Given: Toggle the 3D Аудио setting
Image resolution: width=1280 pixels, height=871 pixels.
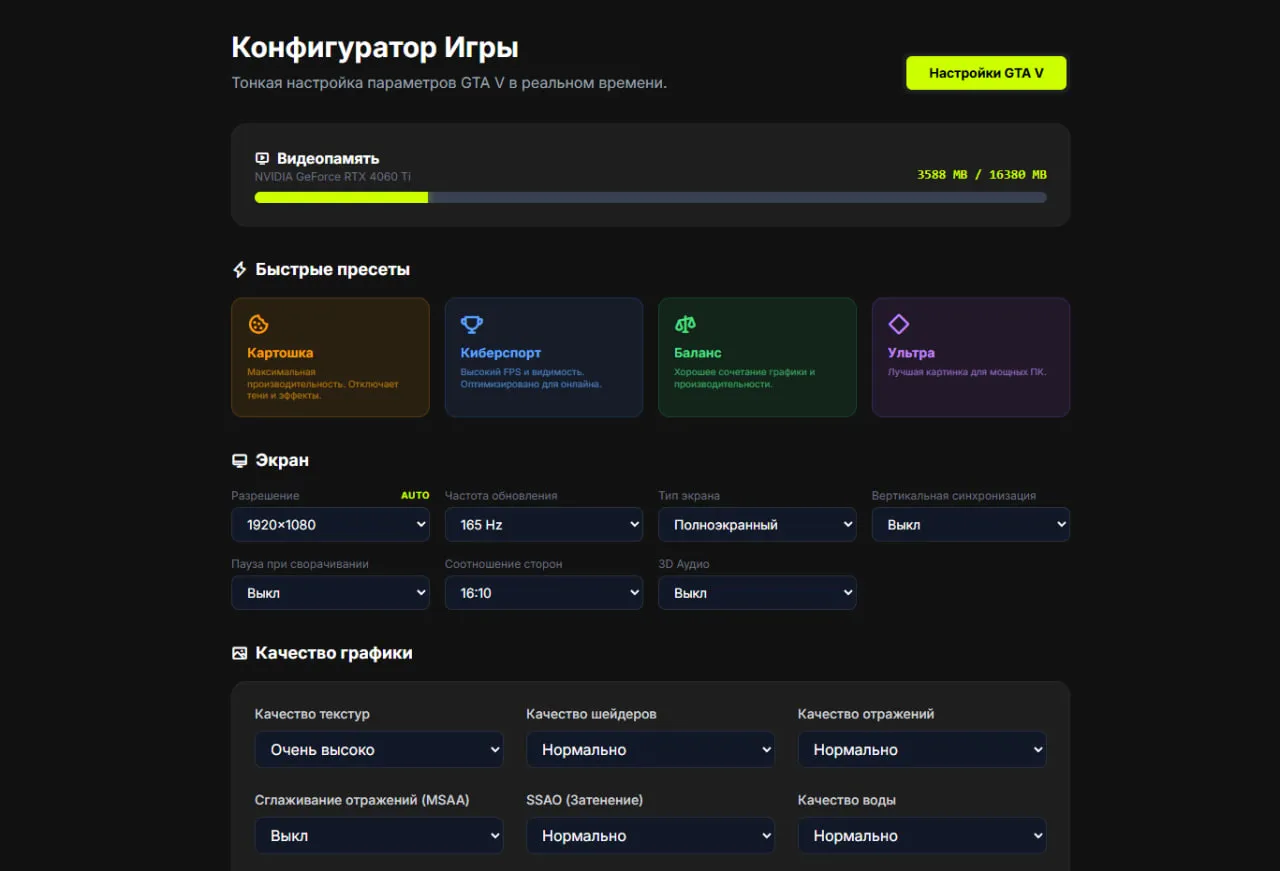Looking at the screenshot, I should 757,592.
